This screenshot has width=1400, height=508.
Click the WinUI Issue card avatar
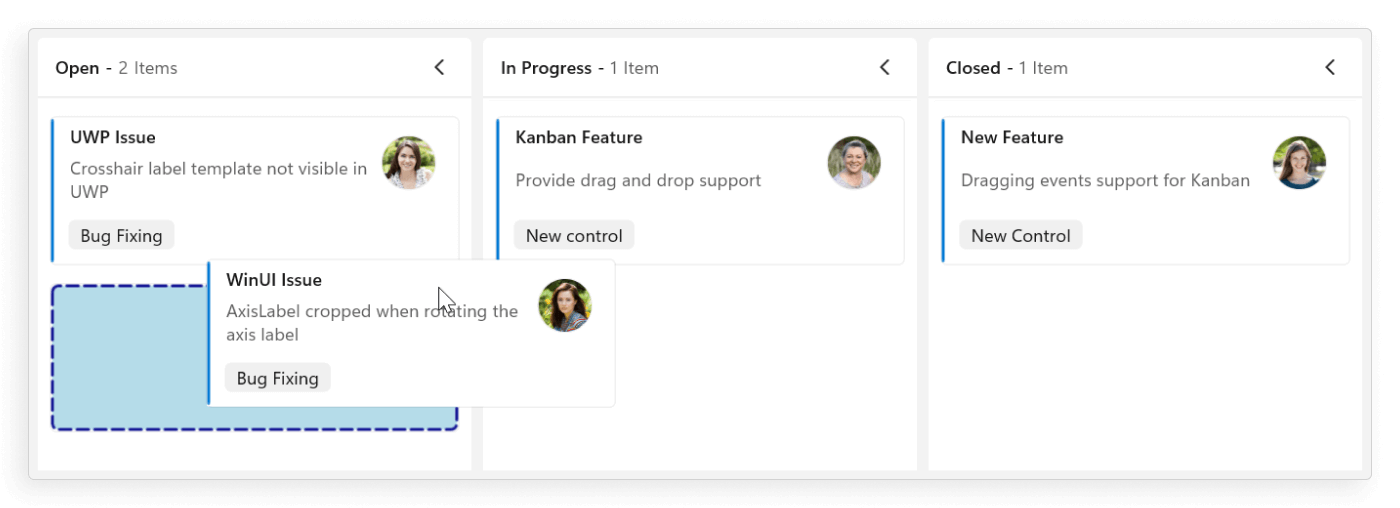[x=565, y=305]
